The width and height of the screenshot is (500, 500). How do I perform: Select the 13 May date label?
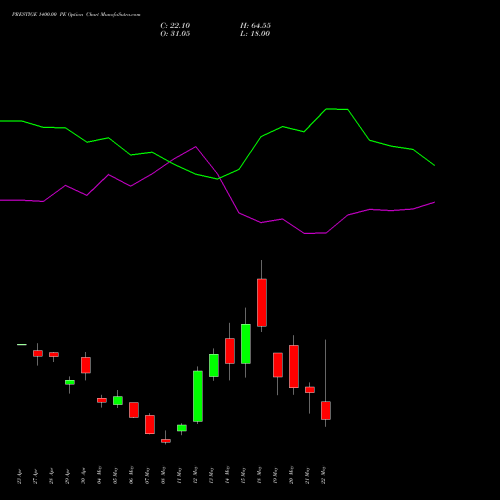211,475
